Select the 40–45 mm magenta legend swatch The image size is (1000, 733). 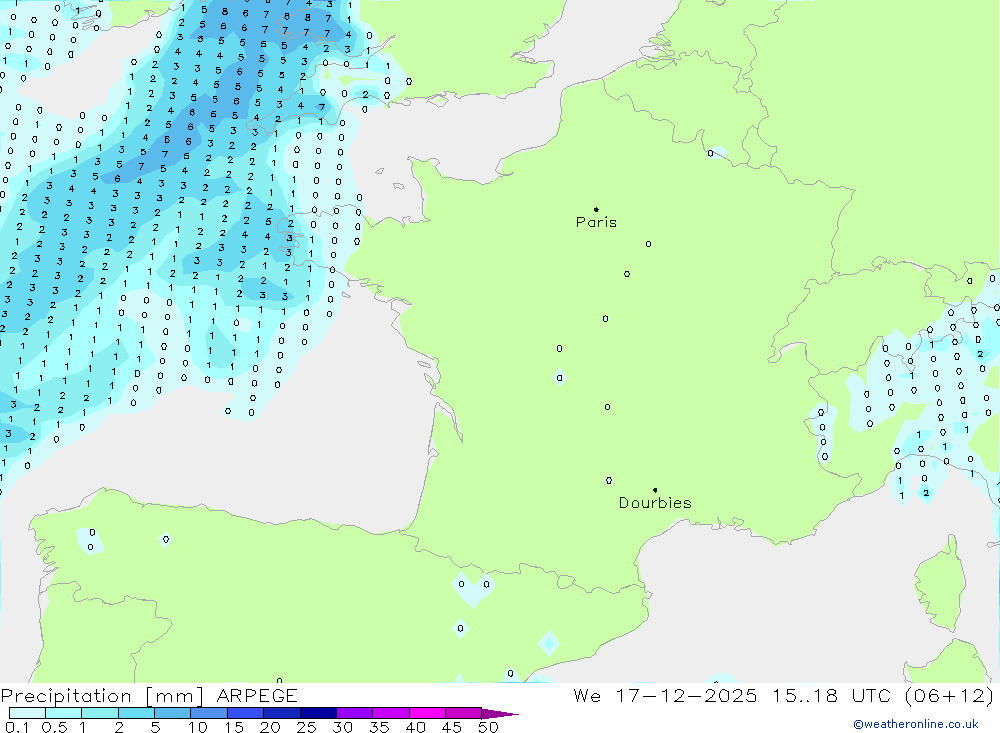427,713
